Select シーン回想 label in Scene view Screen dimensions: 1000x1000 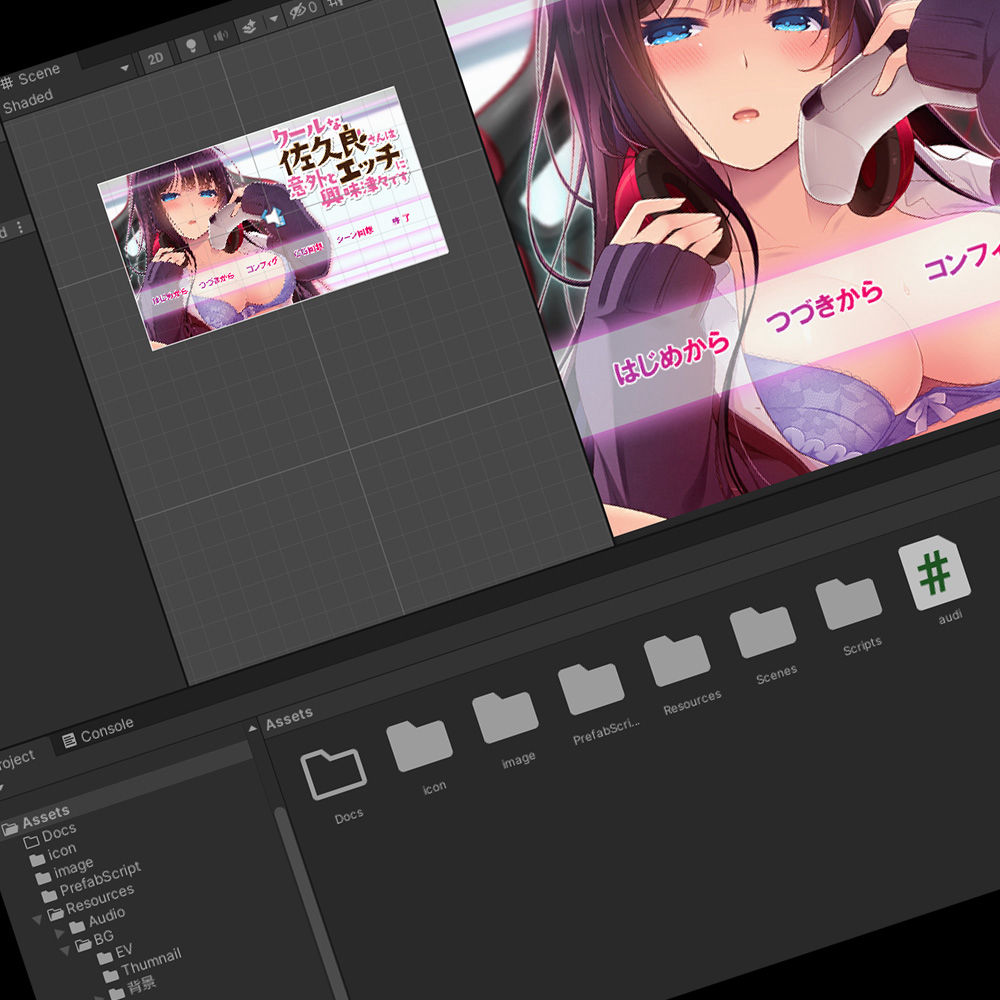355,235
